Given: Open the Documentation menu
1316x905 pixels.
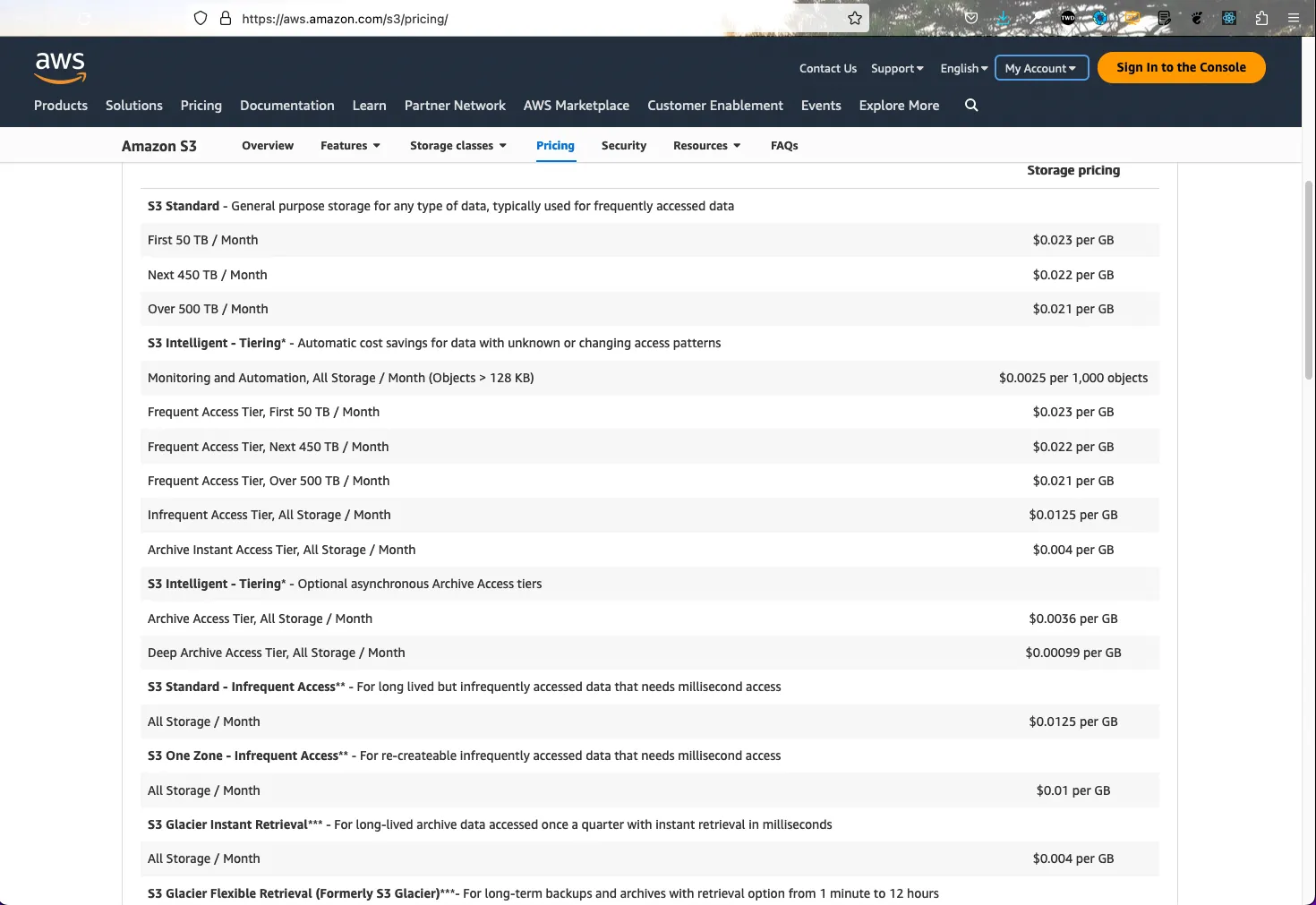Looking at the screenshot, I should click(287, 105).
